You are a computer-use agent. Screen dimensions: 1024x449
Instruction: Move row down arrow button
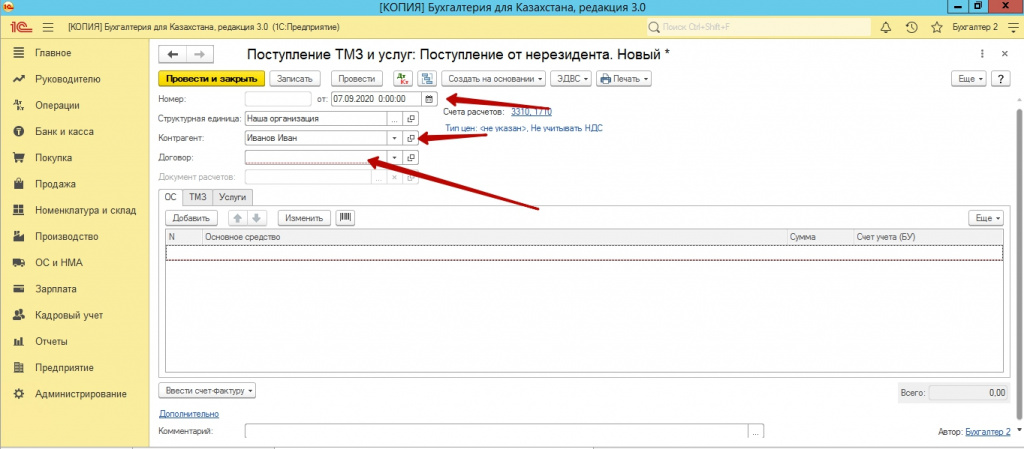(256, 218)
